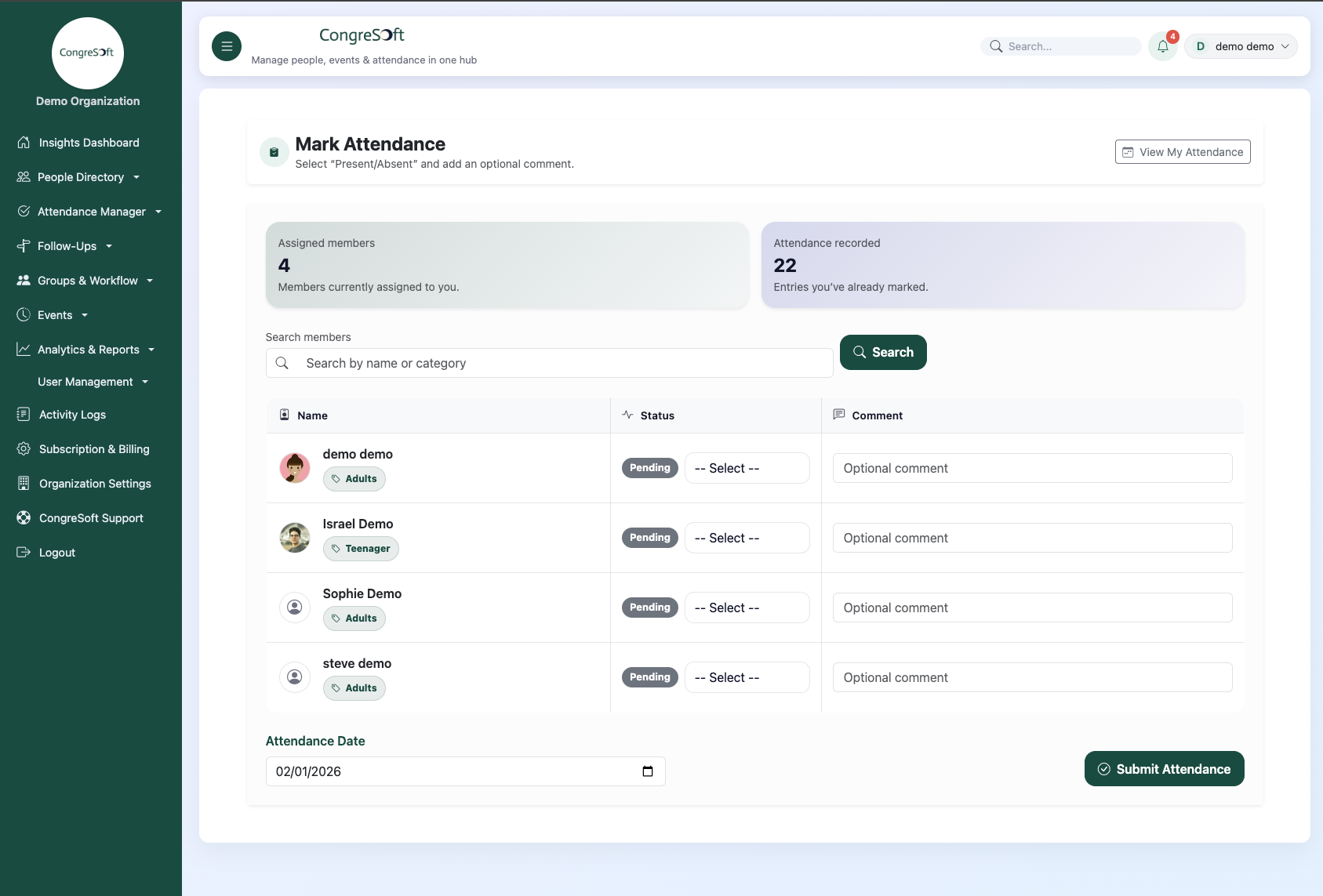Click the View My Attendance button
1323x896 pixels.
point(1183,152)
